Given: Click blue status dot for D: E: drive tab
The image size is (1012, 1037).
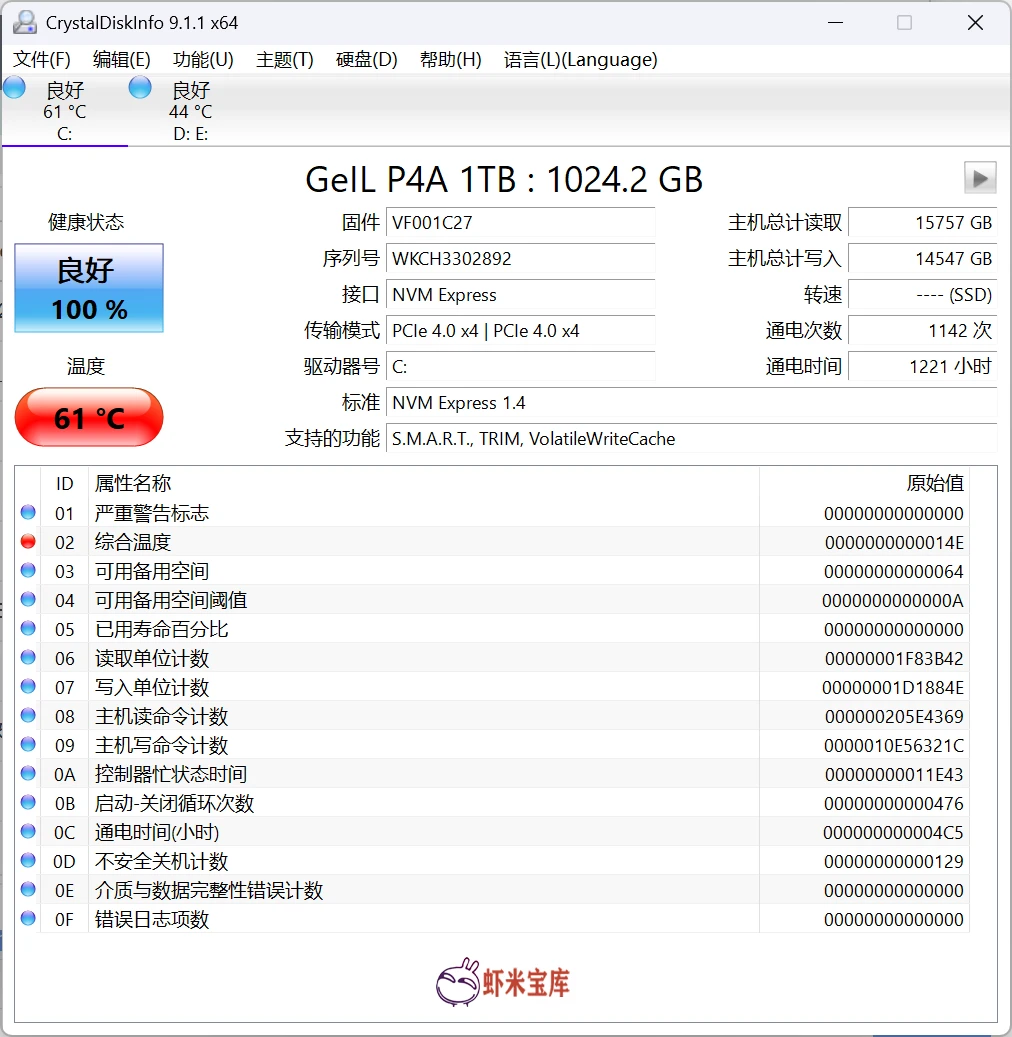Looking at the screenshot, I should pos(140,87).
